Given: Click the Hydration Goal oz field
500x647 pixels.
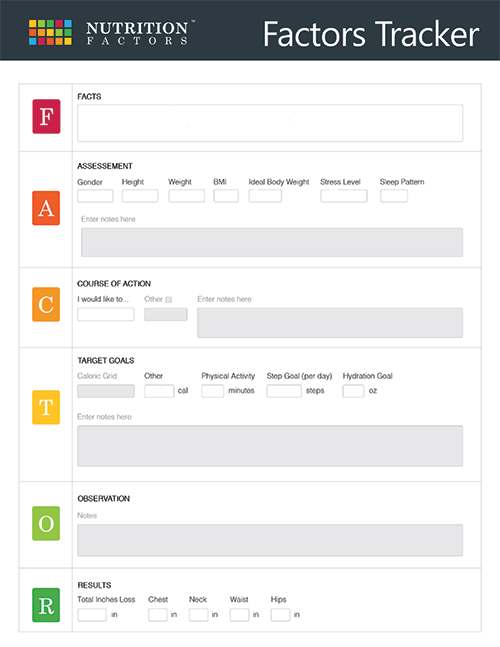Looking at the screenshot, I should [x=353, y=391].
